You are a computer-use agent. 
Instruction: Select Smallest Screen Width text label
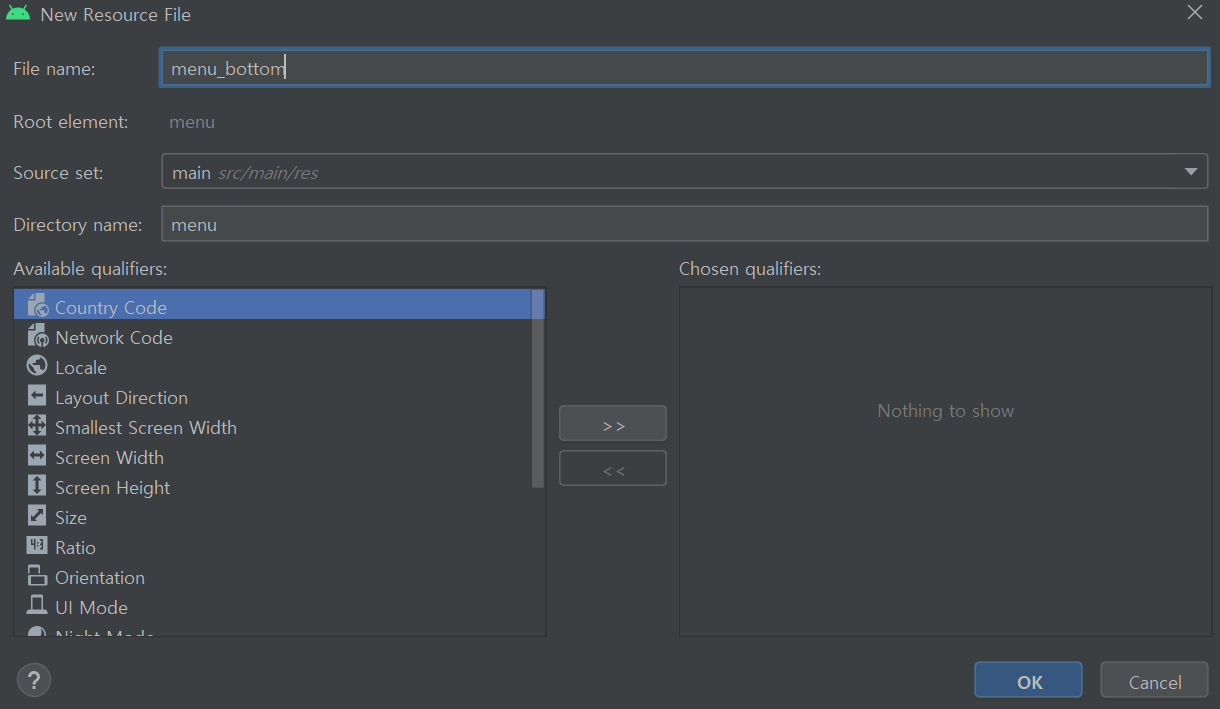point(146,428)
